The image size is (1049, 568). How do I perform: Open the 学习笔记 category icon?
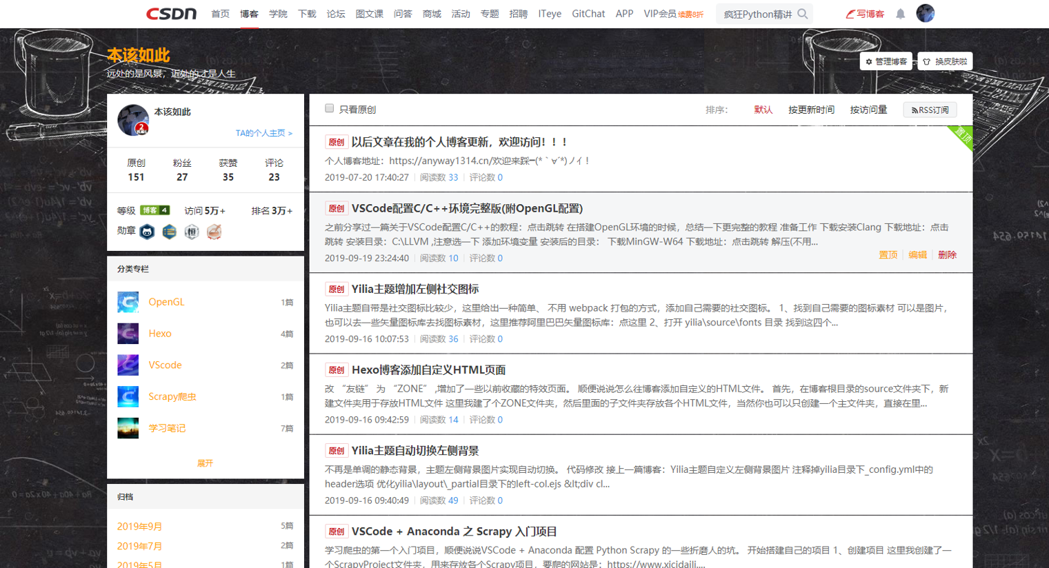point(128,428)
